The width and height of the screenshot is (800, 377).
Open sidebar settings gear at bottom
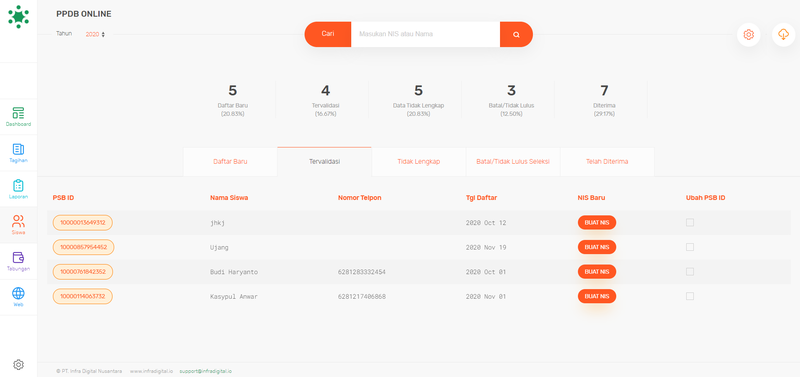pyautogui.click(x=18, y=364)
